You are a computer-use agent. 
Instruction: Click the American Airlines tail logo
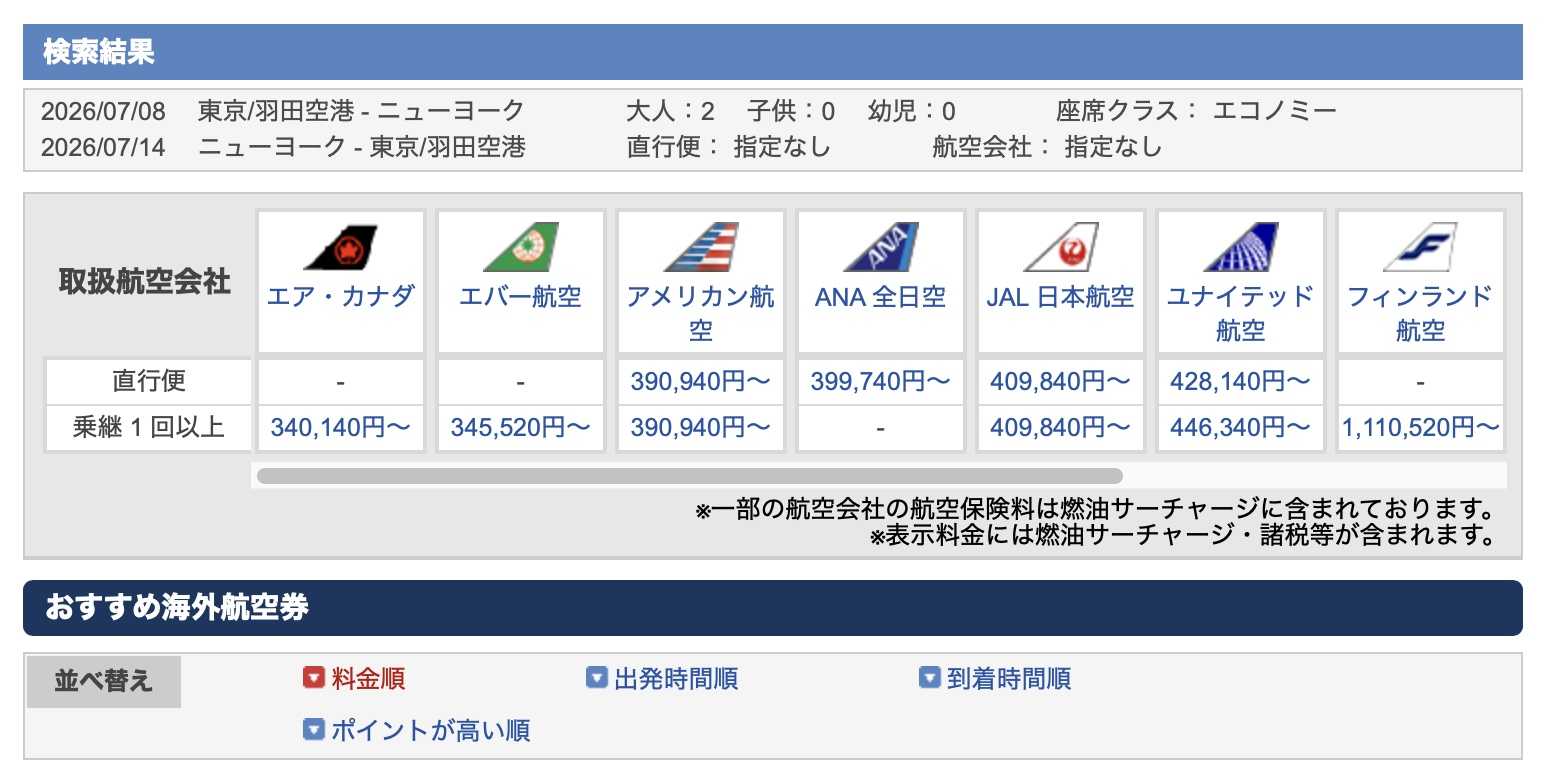700,248
